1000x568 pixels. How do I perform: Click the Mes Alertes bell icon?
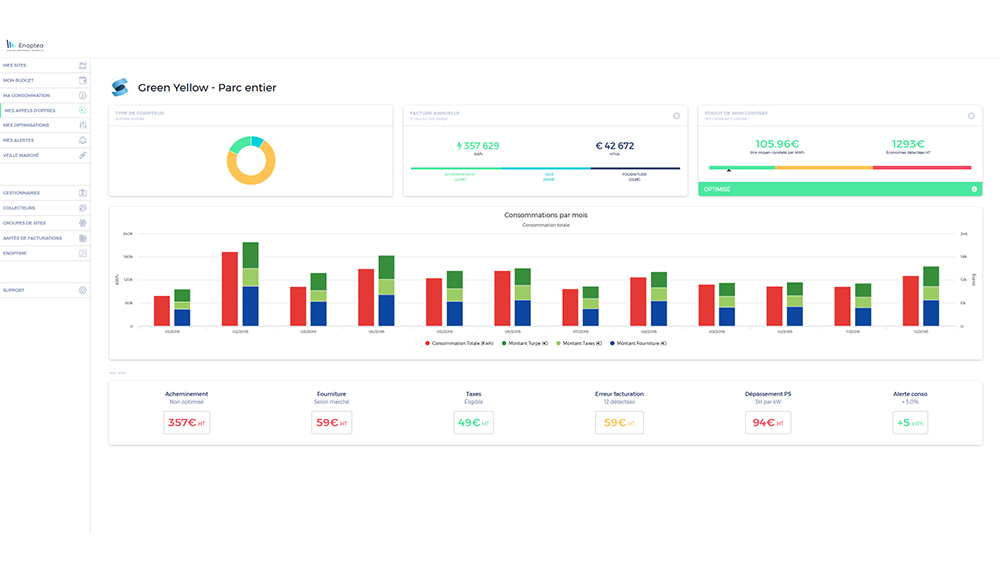click(83, 140)
